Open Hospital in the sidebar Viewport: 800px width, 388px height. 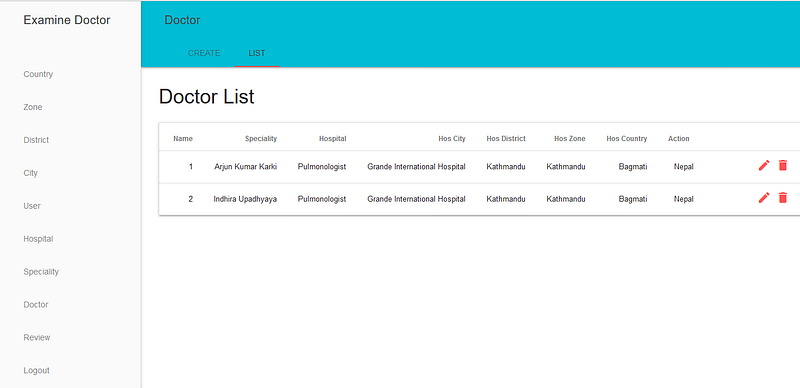[x=38, y=239]
